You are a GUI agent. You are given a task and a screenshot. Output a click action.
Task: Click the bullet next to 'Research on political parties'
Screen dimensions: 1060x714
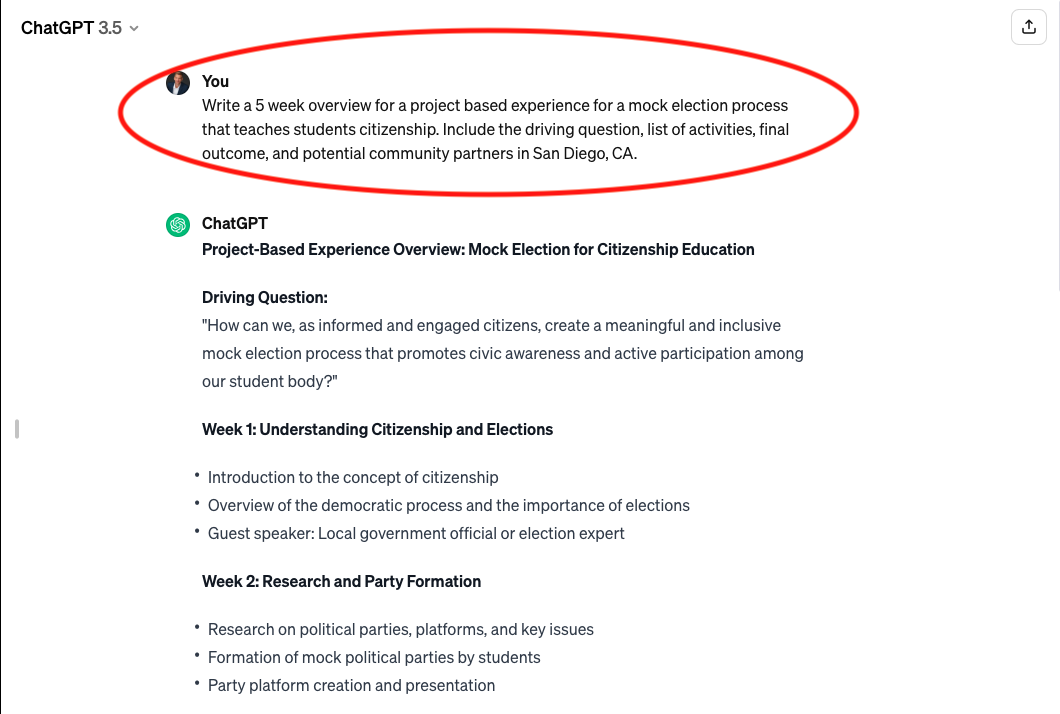(x=197, y=627)
